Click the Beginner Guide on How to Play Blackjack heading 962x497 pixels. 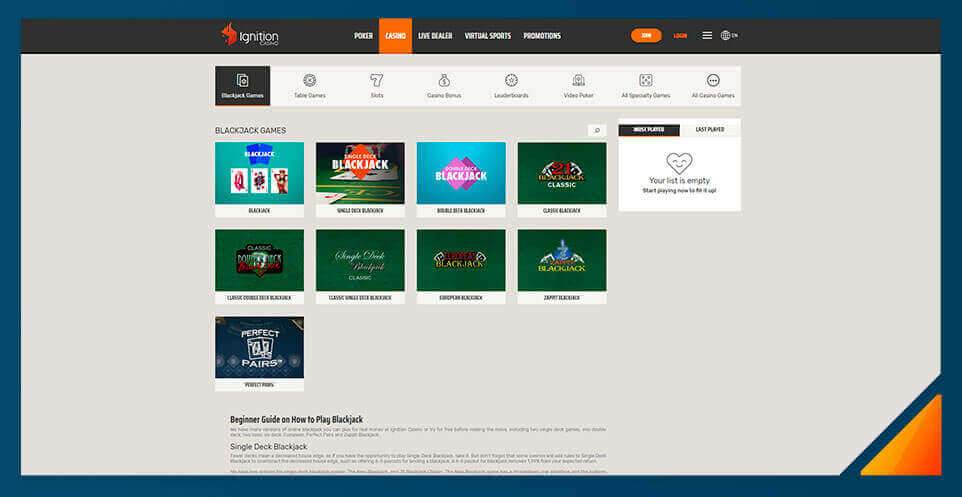pos(296,420)
